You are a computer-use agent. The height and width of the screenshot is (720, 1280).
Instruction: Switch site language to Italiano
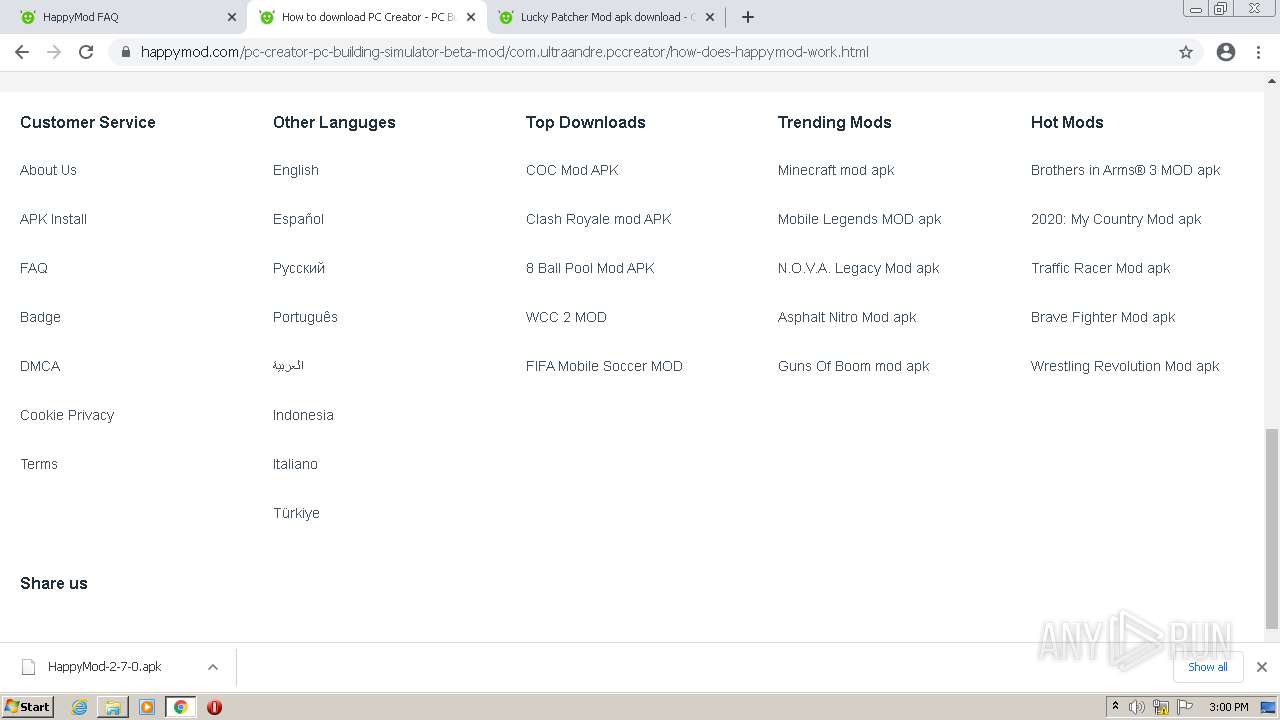295,464
